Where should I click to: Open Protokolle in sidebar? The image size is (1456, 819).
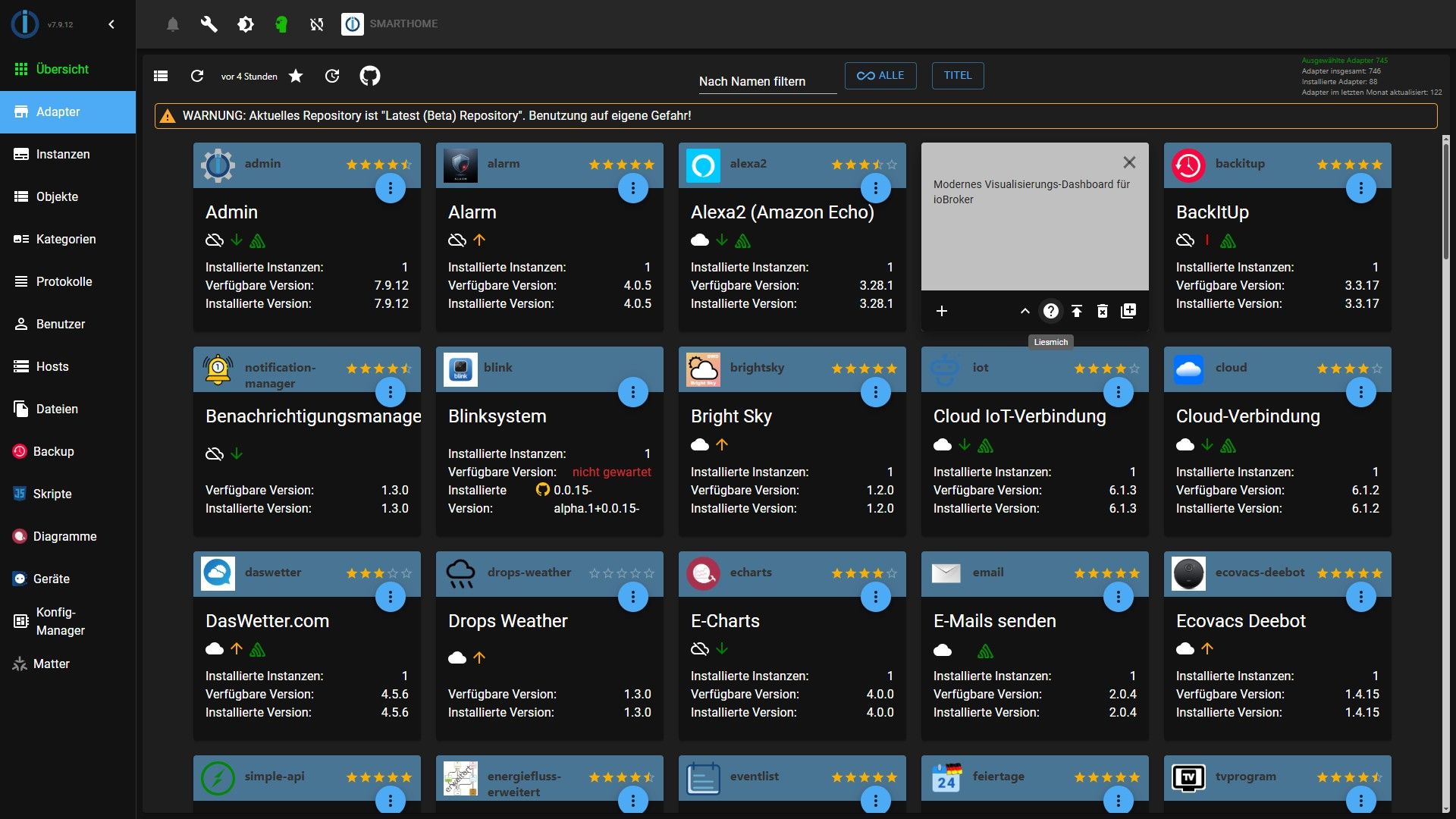tap(68, 281)
